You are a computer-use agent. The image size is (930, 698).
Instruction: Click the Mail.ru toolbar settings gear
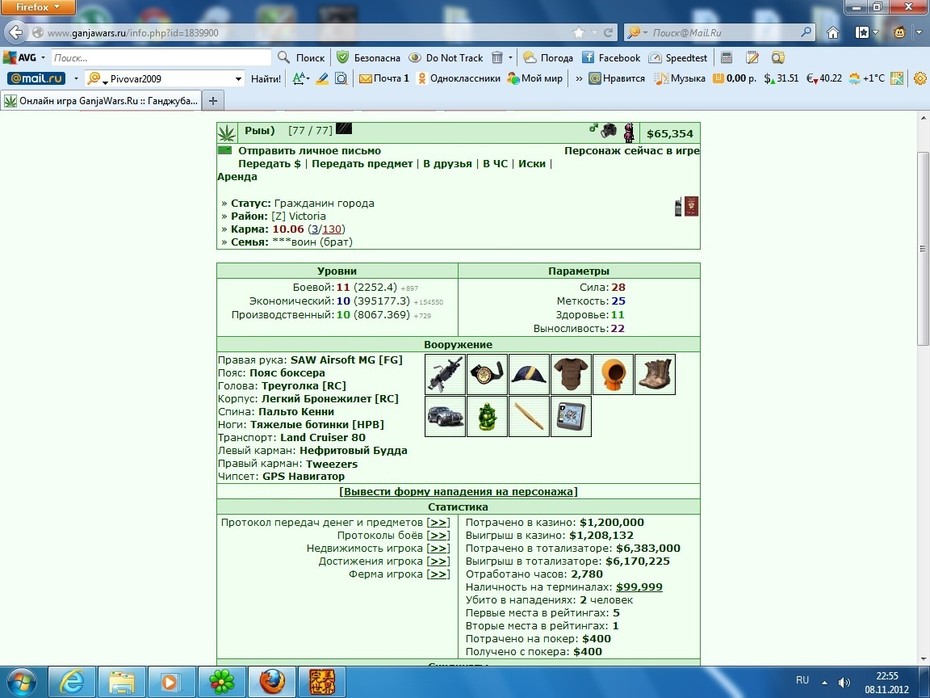coord(920,78)
